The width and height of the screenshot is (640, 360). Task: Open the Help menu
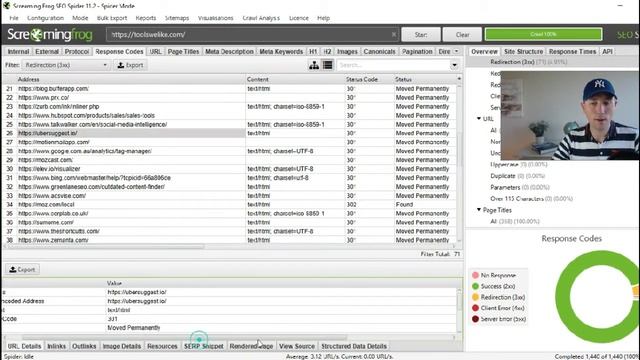click(323, 18)
